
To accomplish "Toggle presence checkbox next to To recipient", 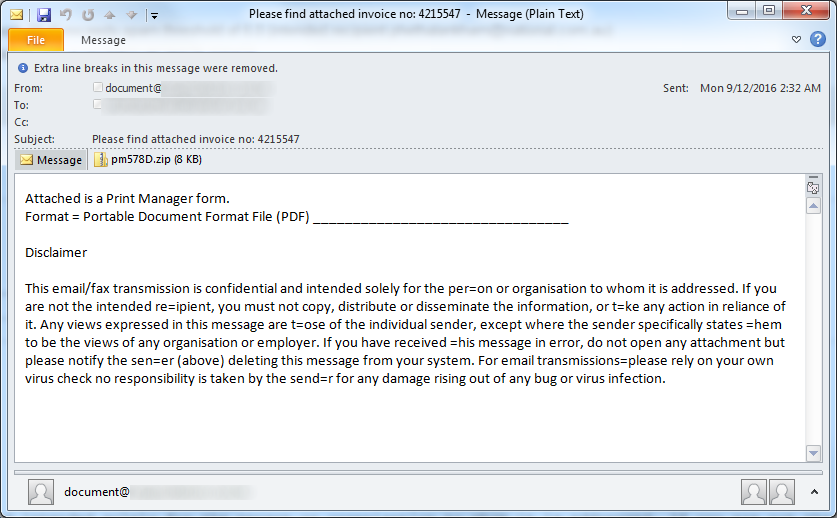I will click(x=98, y=104).
